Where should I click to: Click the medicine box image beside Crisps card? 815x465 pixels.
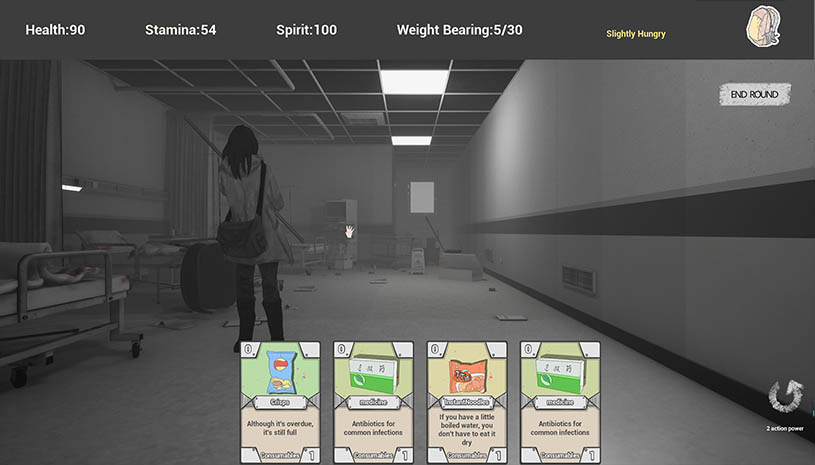tap(373, 371)
